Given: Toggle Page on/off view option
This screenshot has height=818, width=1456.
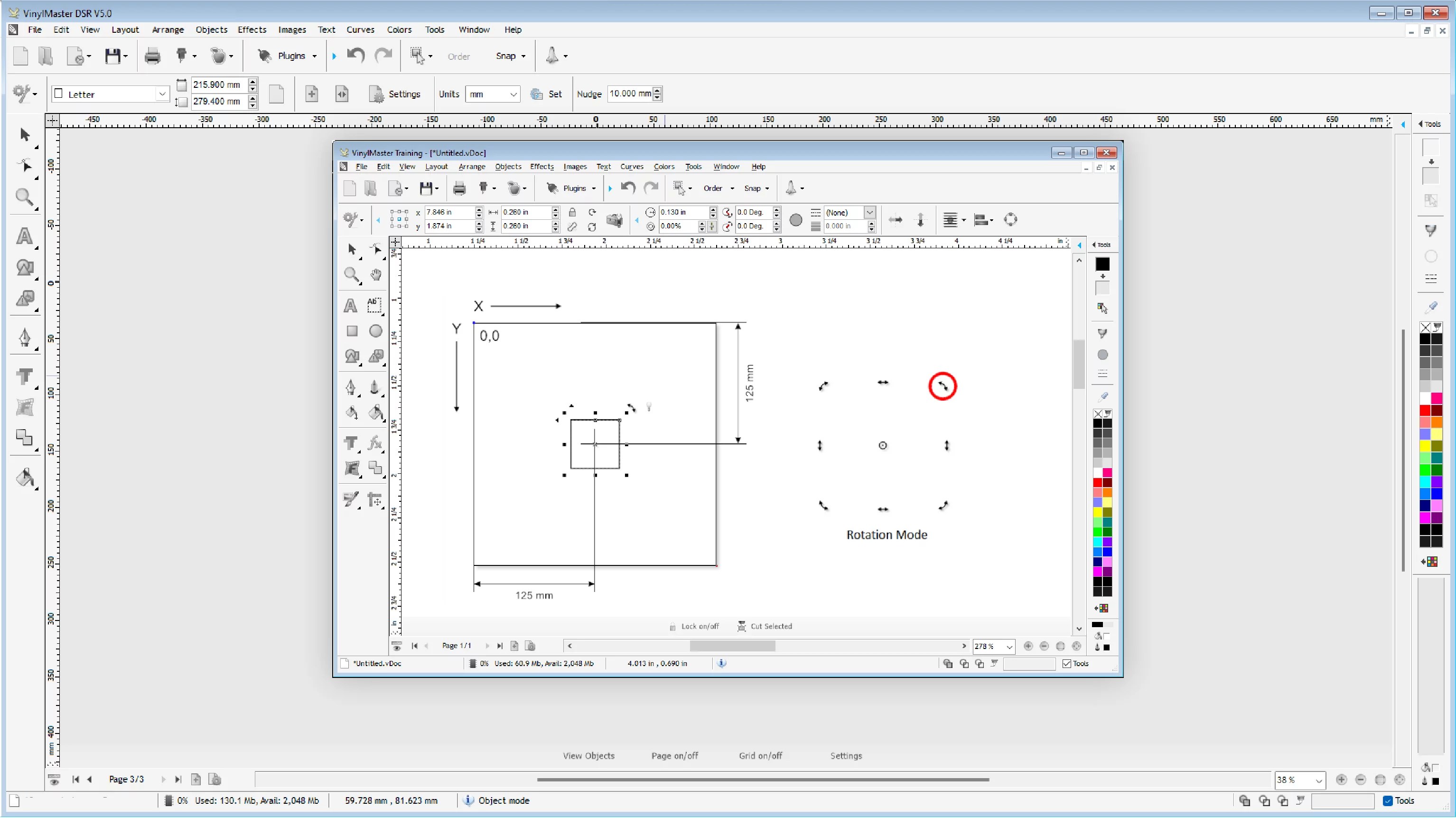Looking at the screenshot, I should point(674,756).
